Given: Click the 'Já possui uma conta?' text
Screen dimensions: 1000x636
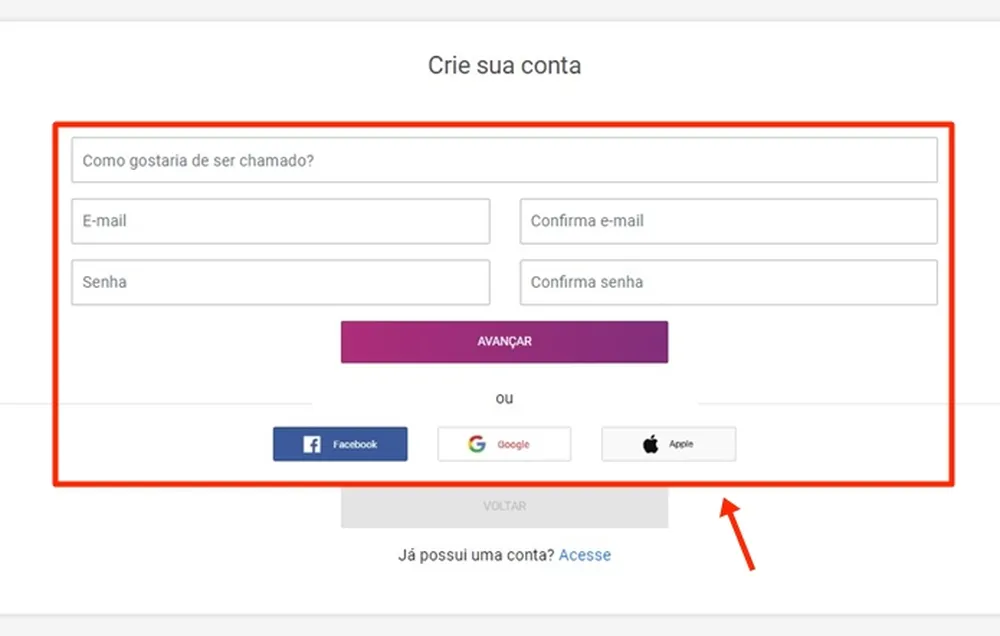Looking at the screenshot, I should tap(476, 555).
